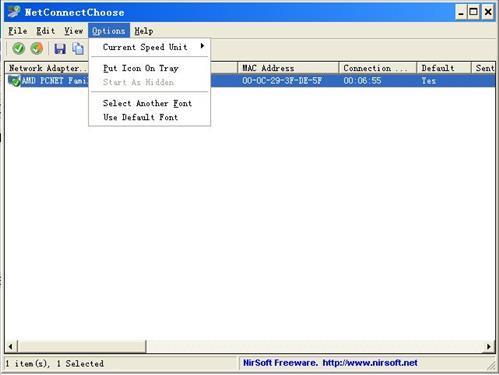The image size is (499, 375).
Task: Click the AMD PCNET adapter row name
Action: click(x=55, y=81)
